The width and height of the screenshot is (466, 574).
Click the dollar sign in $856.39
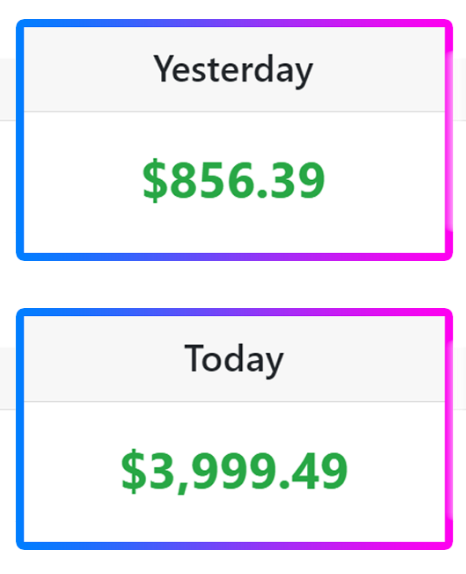(155, 180)
